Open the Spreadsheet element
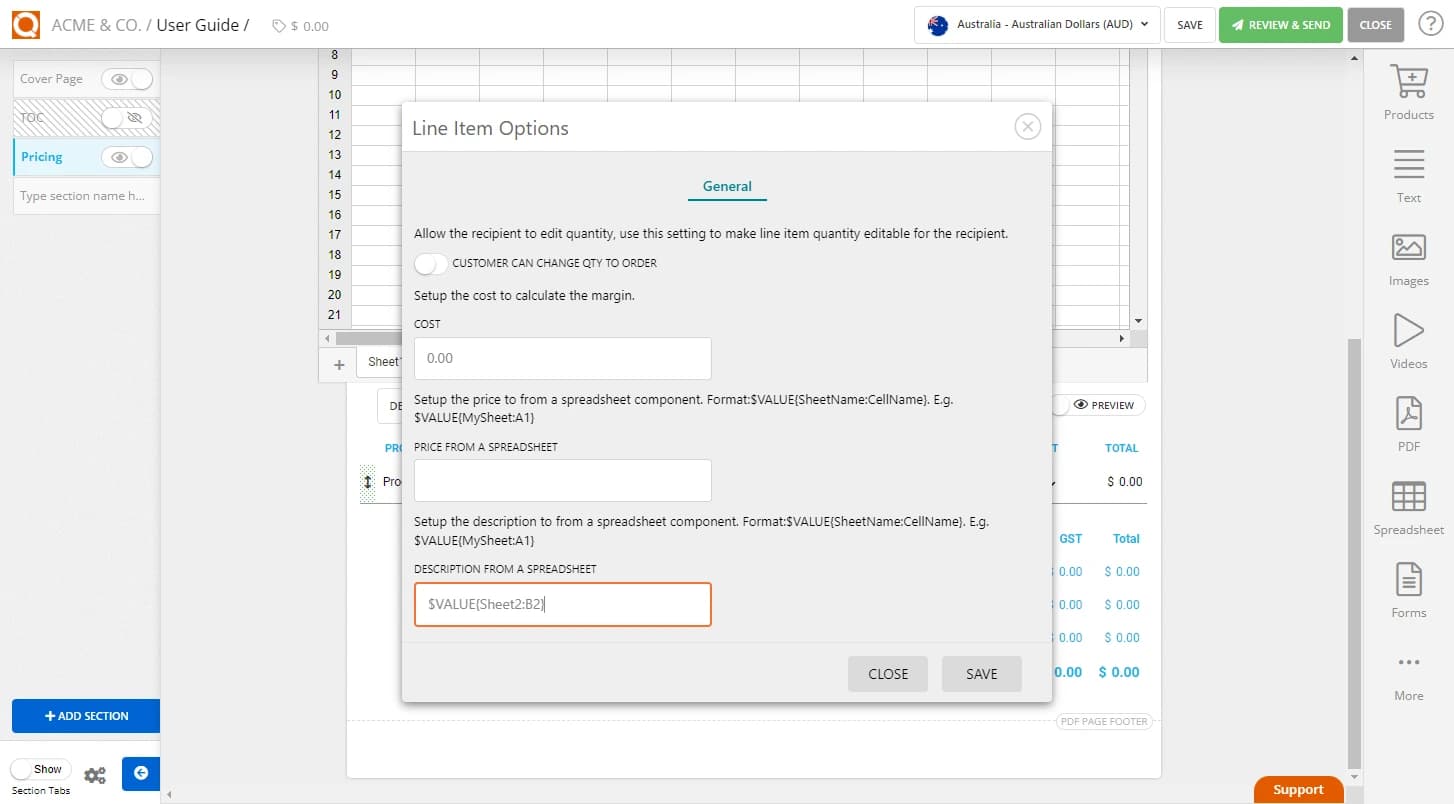Screen dimensions: 1454x804 click(1408, 506)
